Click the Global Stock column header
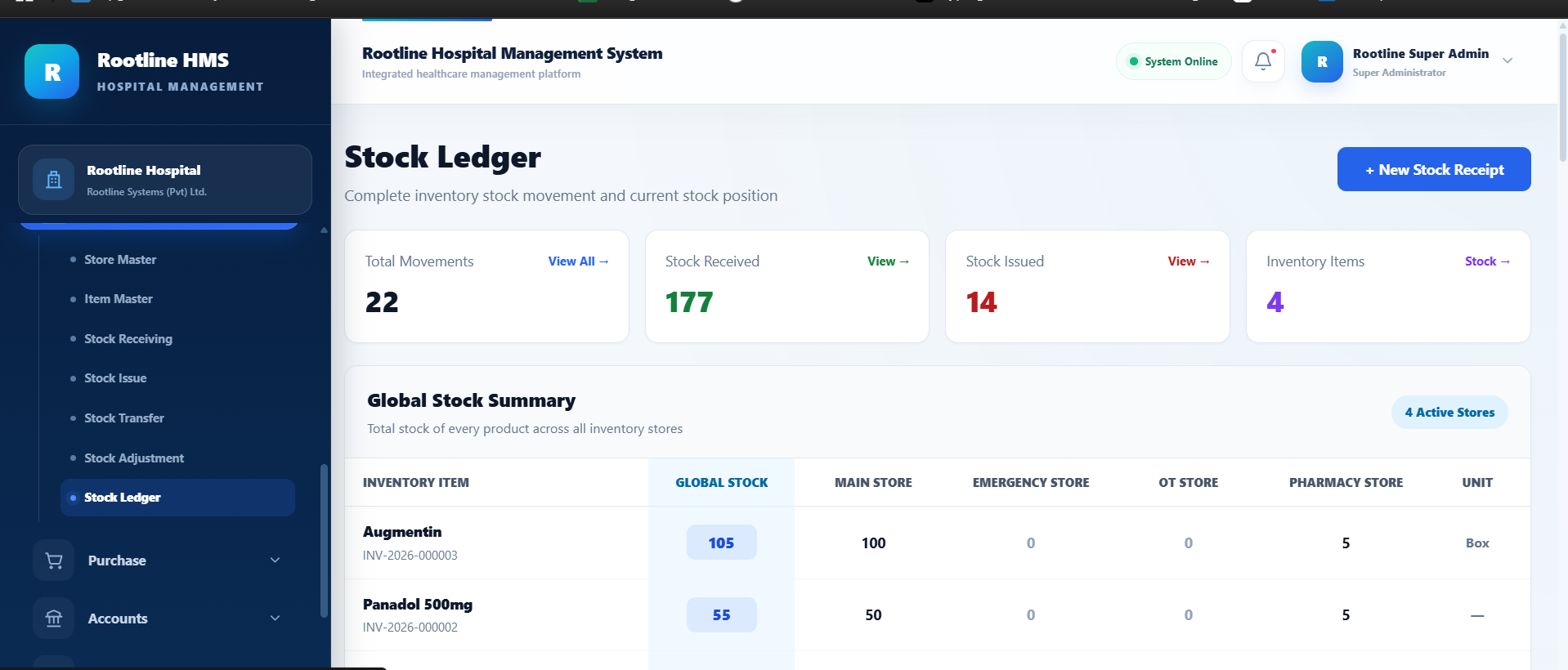The width and height of the screenshot is (1568, 670). [x=722, y=483]
